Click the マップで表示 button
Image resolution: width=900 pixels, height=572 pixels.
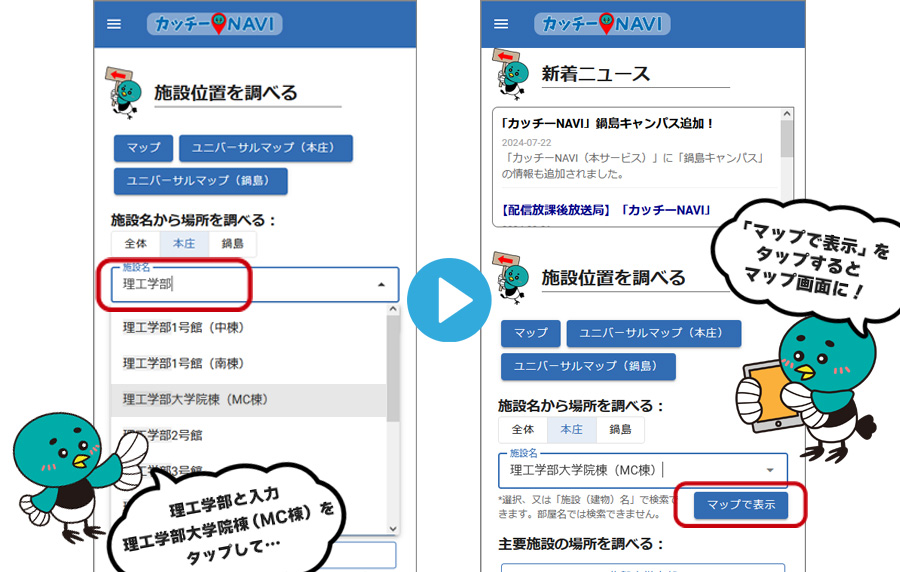pos(741,505)
